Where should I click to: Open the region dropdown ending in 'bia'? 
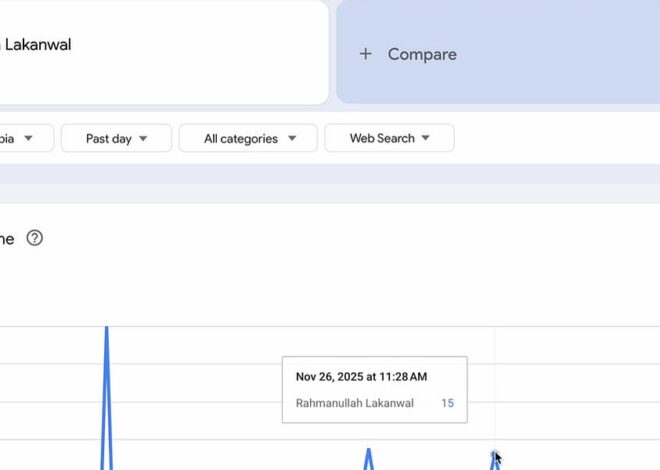[x=26, y=138]
